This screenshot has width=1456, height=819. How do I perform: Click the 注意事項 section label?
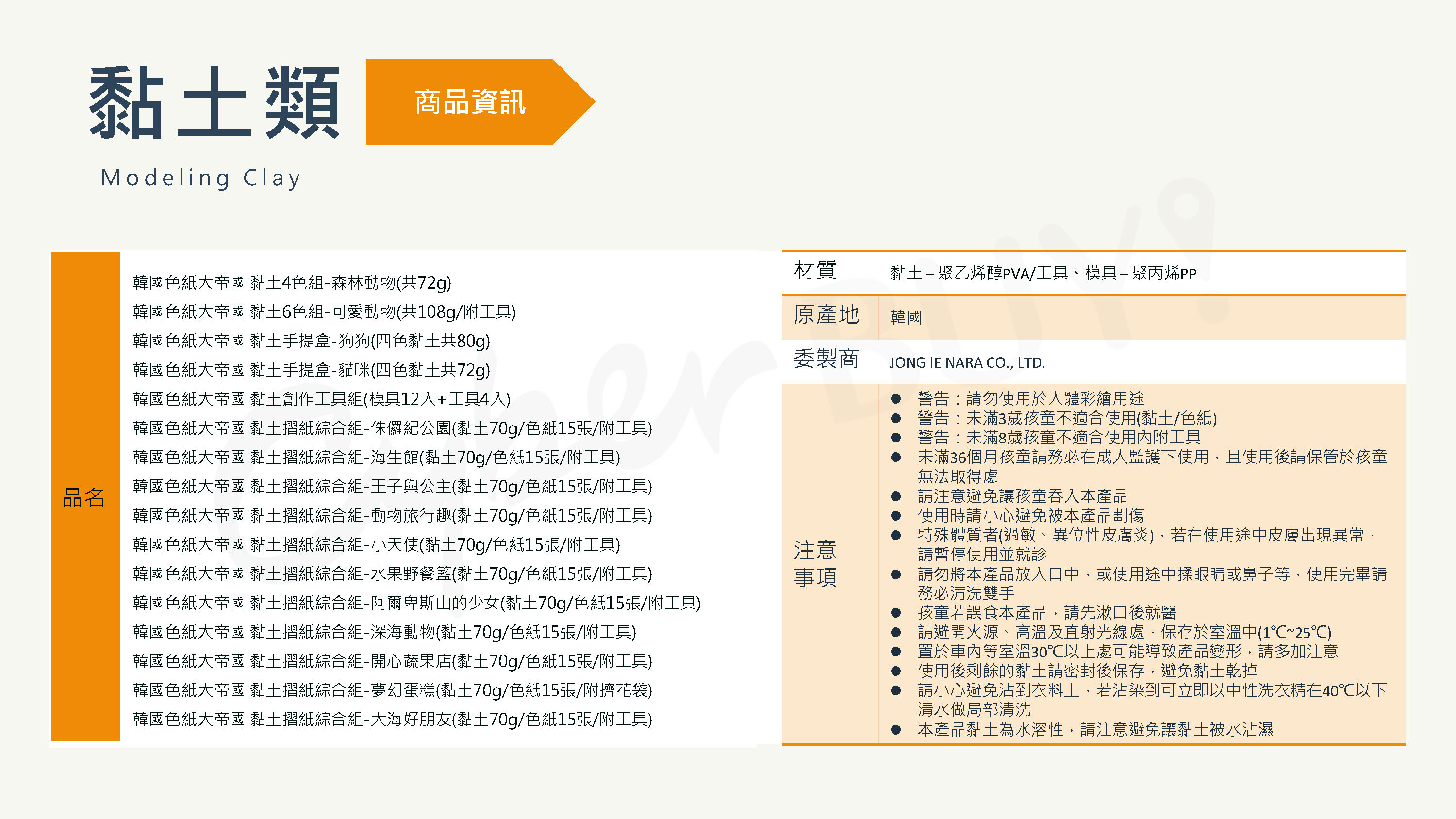tap(815, 563)
